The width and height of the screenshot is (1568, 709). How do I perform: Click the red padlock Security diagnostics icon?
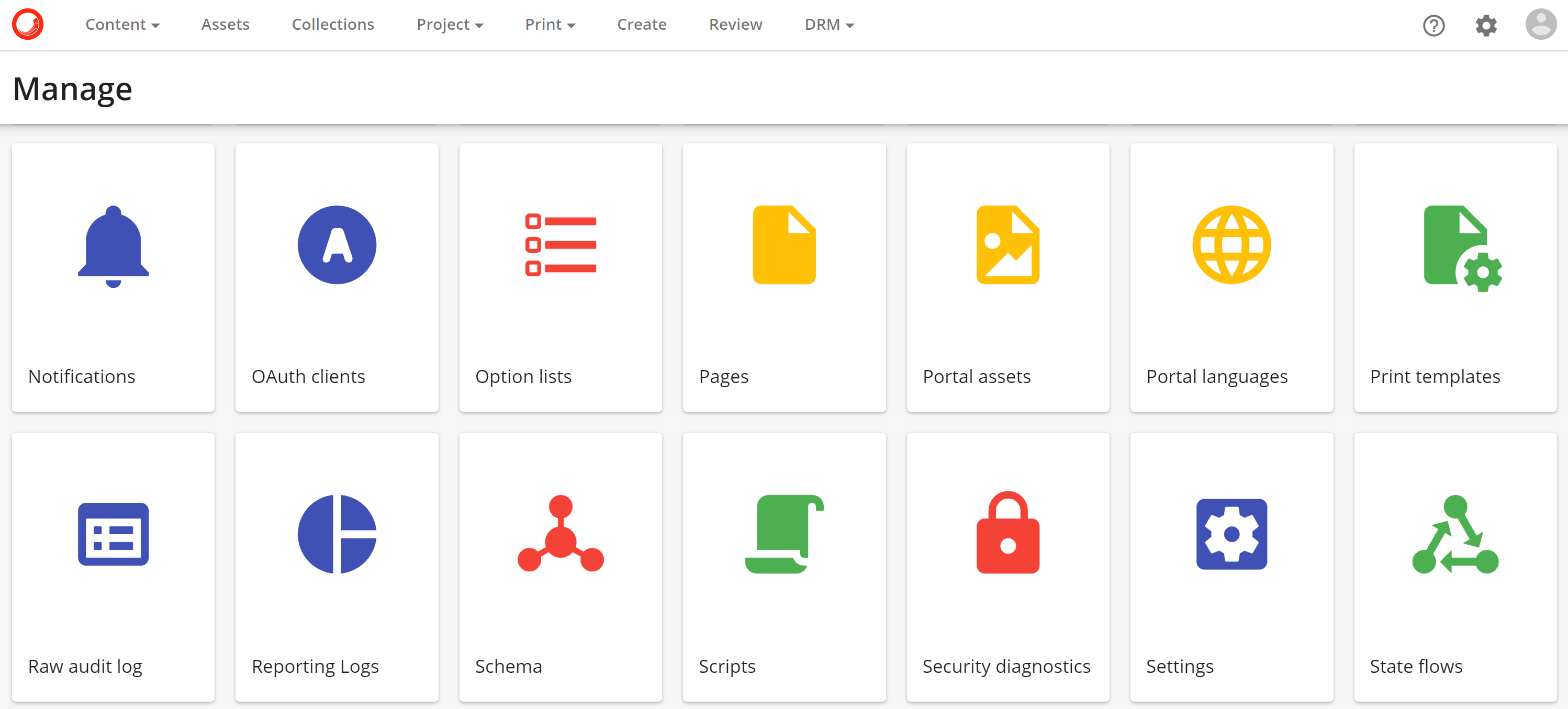(1008, 532)
